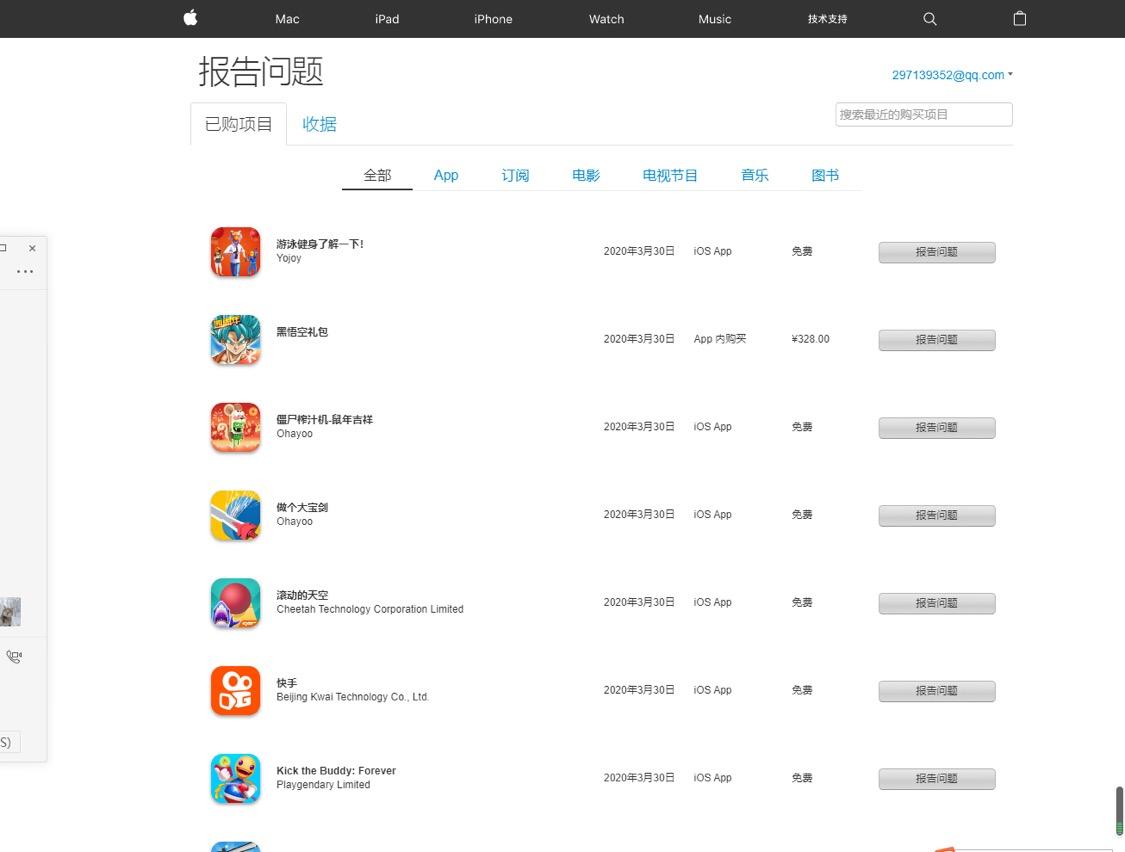The width and height of the screenshot is (1125, 852).
Task: Report a problem for 滚动的天空
Action: pyautogui.click(x=936, y=603)
